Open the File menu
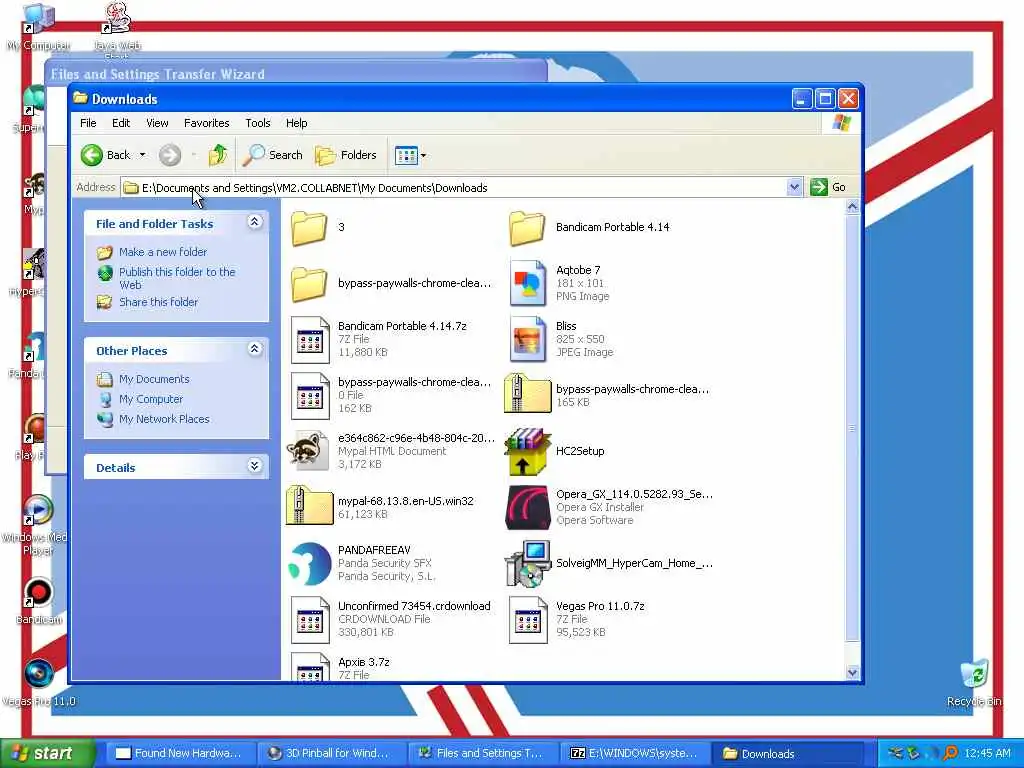The image size is (1024, 768). (x=88, y=123)
